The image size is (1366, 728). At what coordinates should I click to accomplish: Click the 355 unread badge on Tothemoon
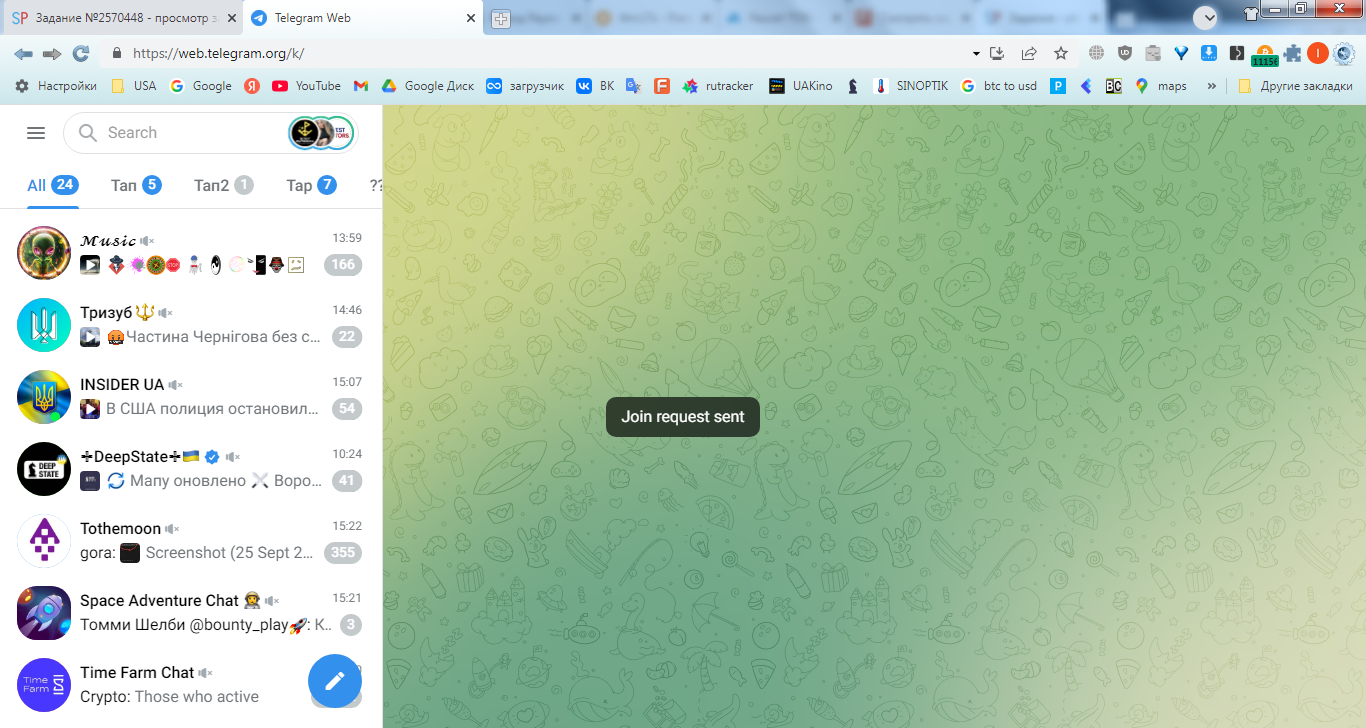point(343,553)
